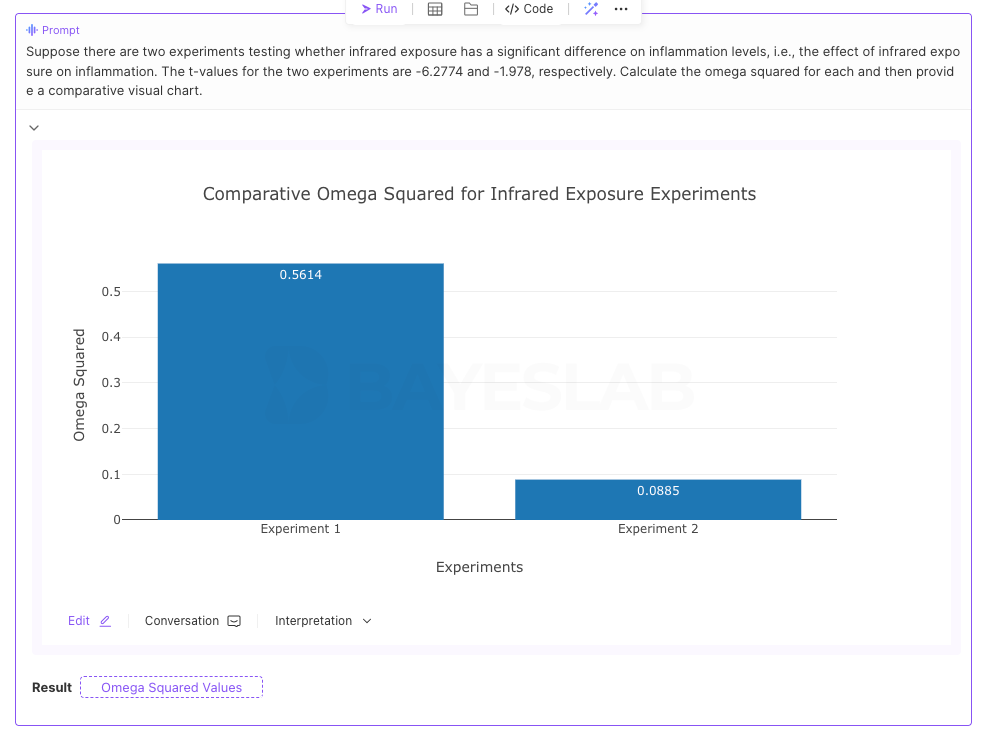Viewport: 985px width, 735px height.
Task: Open the Omega Squared Values result
Action: coord(170,687)
